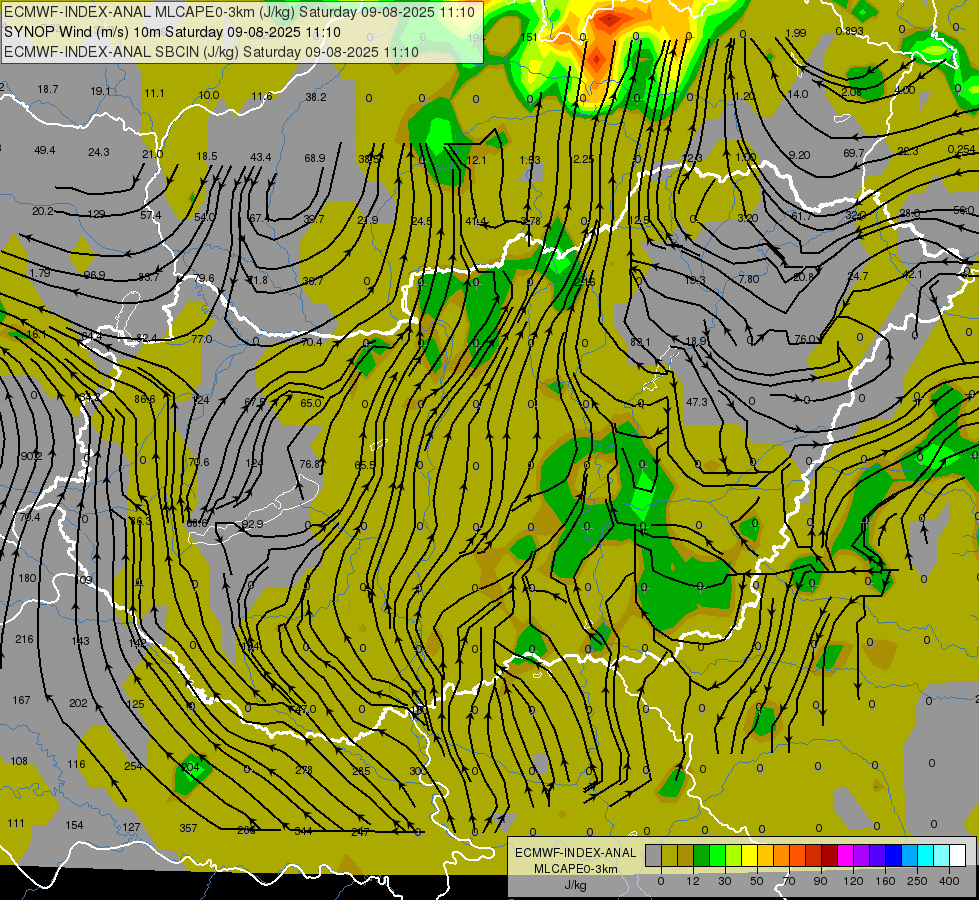Click the legend tick label 250
Screen dimensions: 979x900
coord(917,881)
